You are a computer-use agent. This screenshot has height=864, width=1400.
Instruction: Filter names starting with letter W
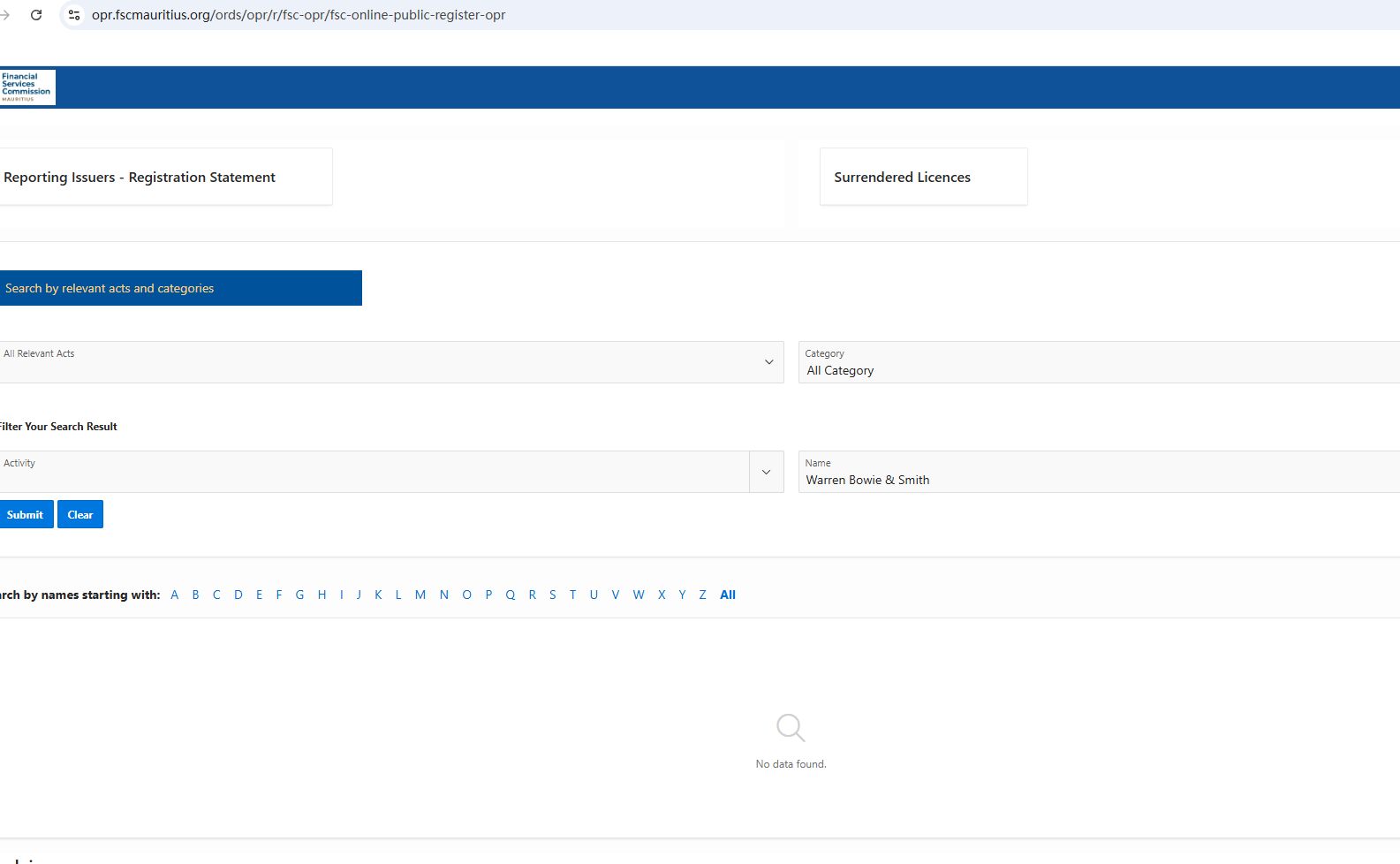coord(639,595)
